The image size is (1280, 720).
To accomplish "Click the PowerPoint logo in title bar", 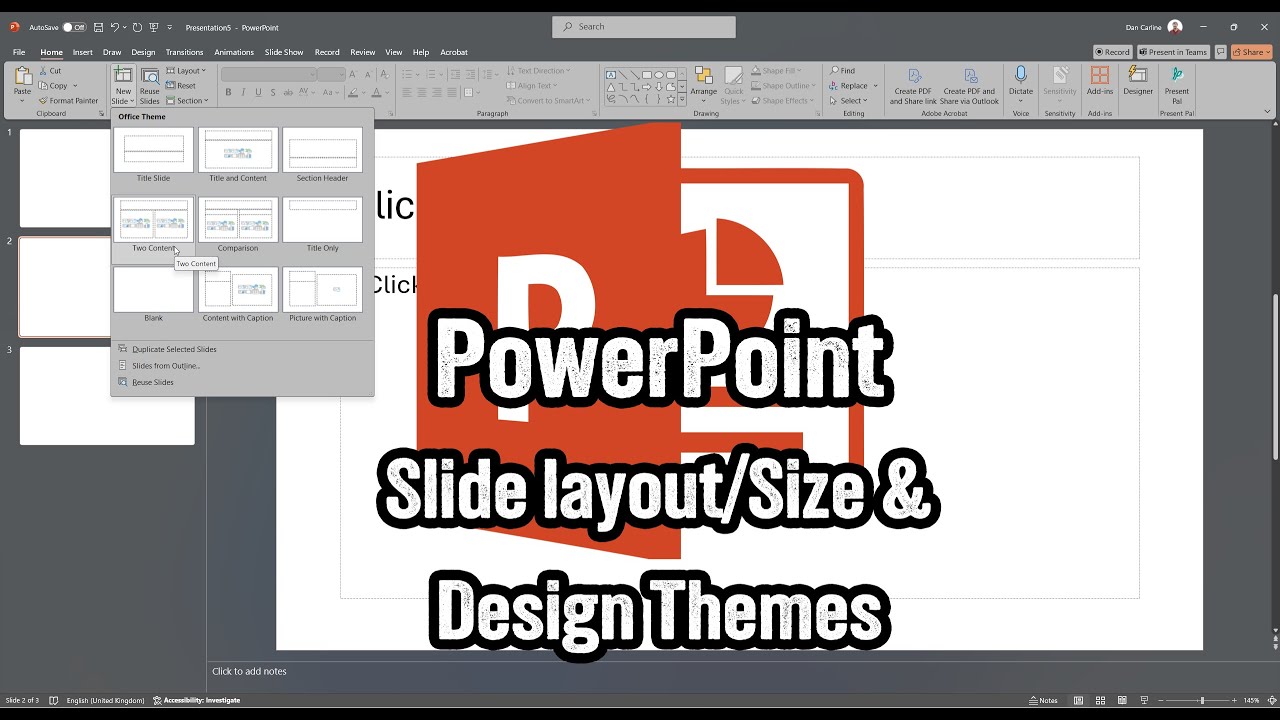I will tap(15, 27).
